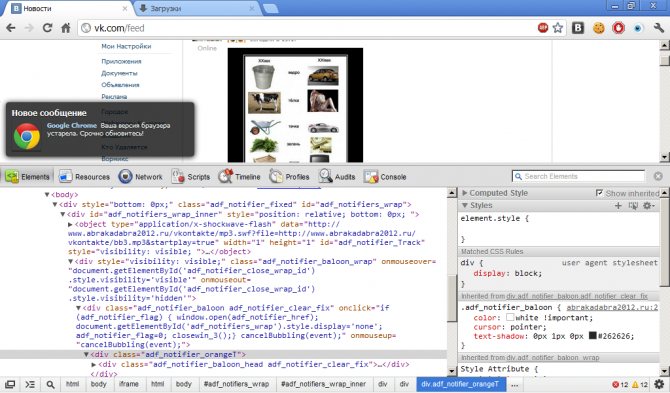
Task: Bookmark the page with the star icon
Action: (x=558, y=28)
